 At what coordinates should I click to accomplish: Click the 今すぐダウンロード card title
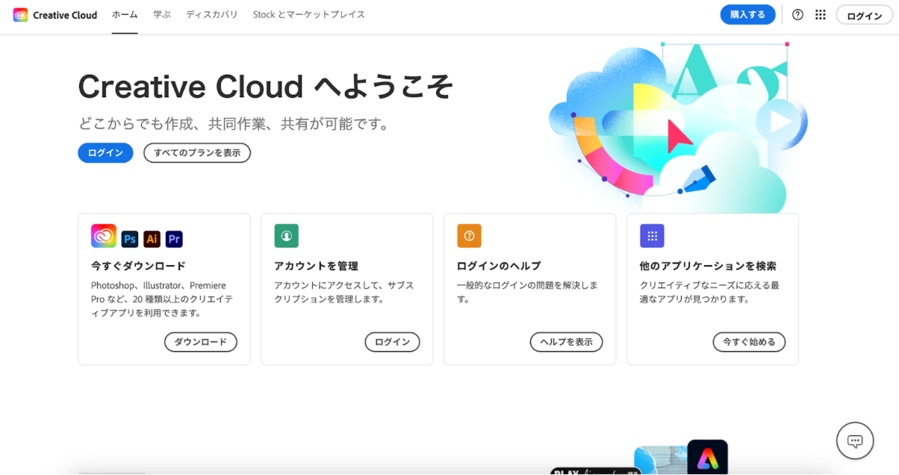click(138, 266)
